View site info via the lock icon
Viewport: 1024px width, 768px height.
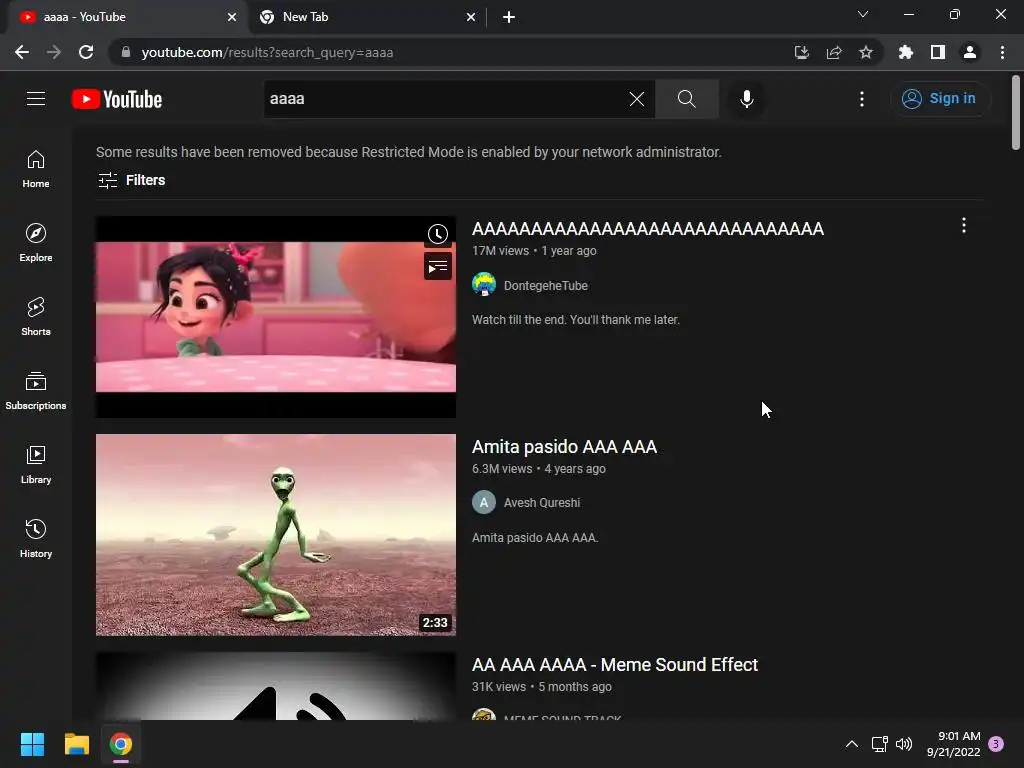[126, 52]
